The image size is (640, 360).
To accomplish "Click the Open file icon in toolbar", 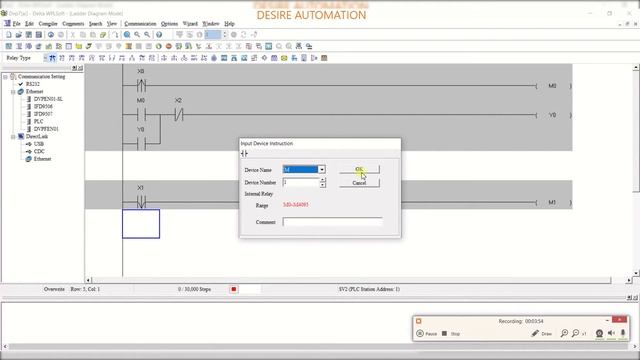I will click(x=18, y=35).
